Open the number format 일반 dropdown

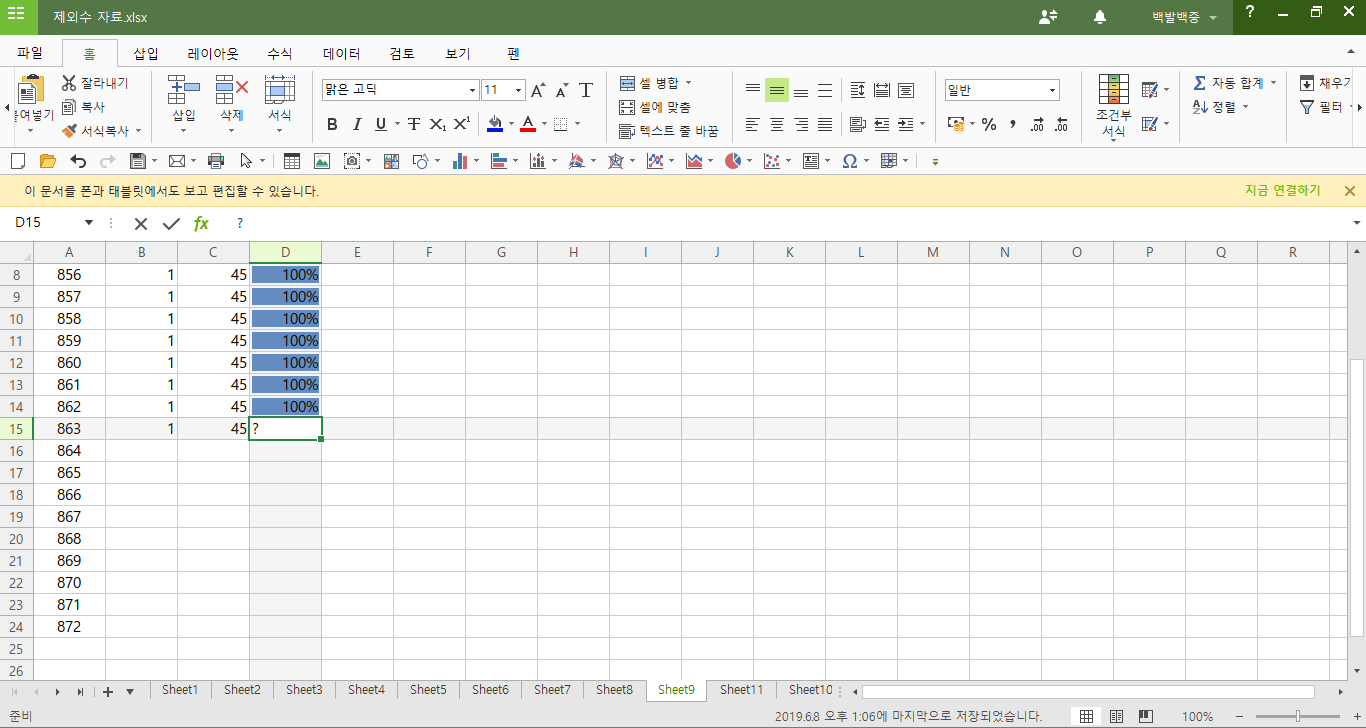1052,91
